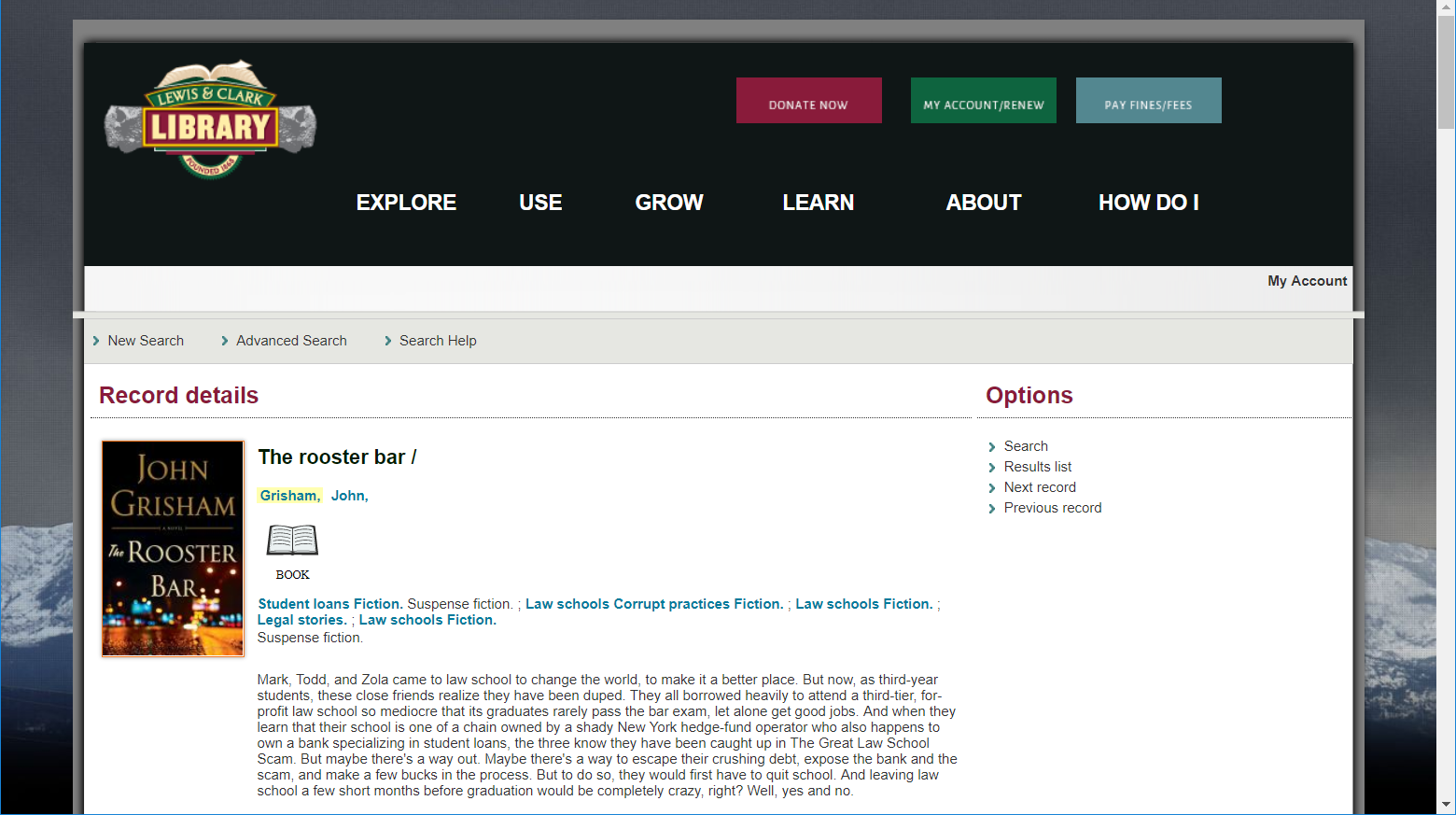
Task: Click the Donate Now button
Action: coord(808,101)
